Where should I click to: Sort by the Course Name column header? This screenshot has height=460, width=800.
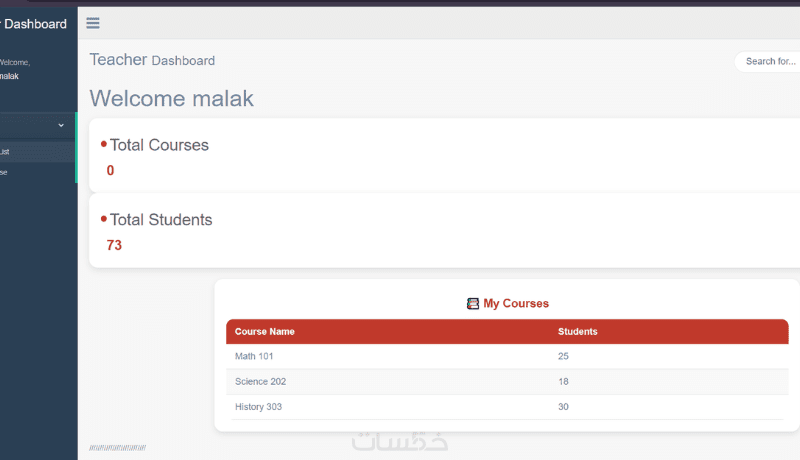point(265,331)
